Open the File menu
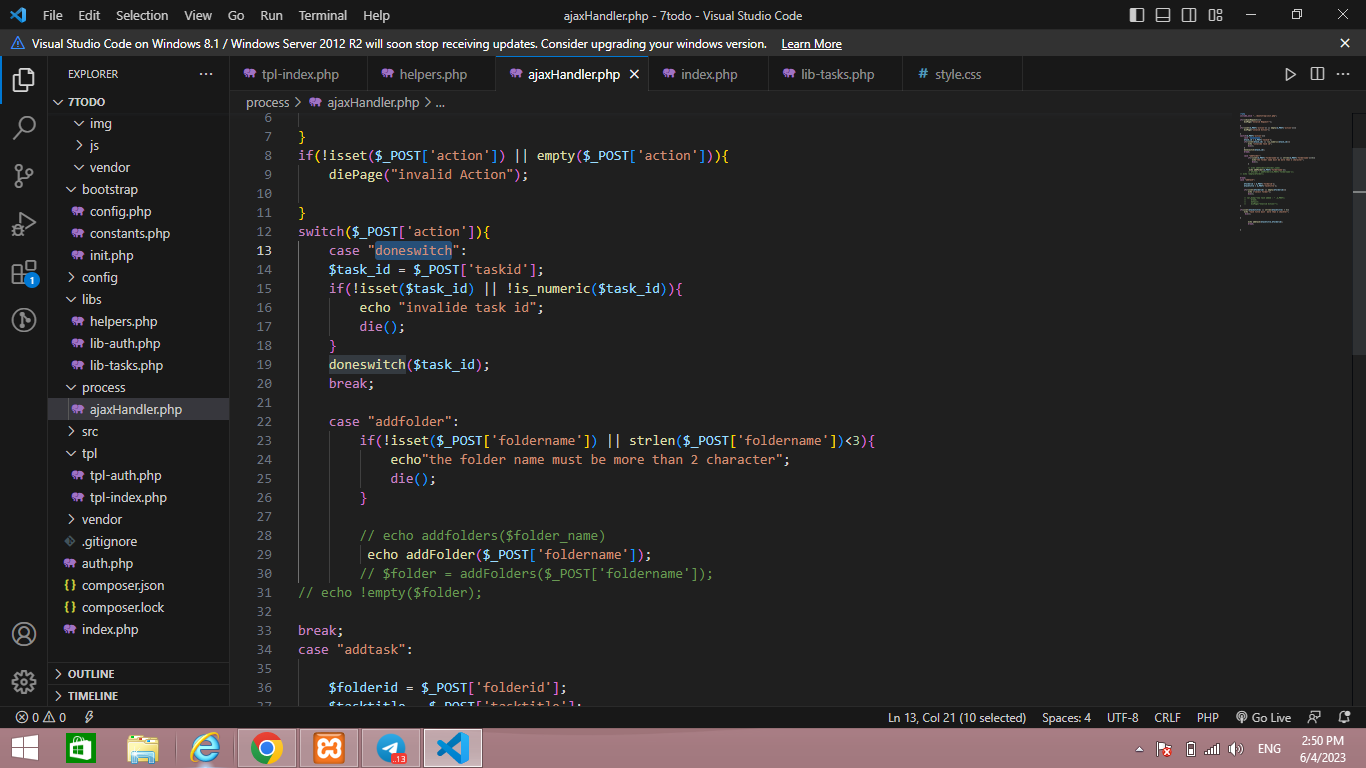The height and width of the screenshot is (768, 1366). tap(53, 15)
